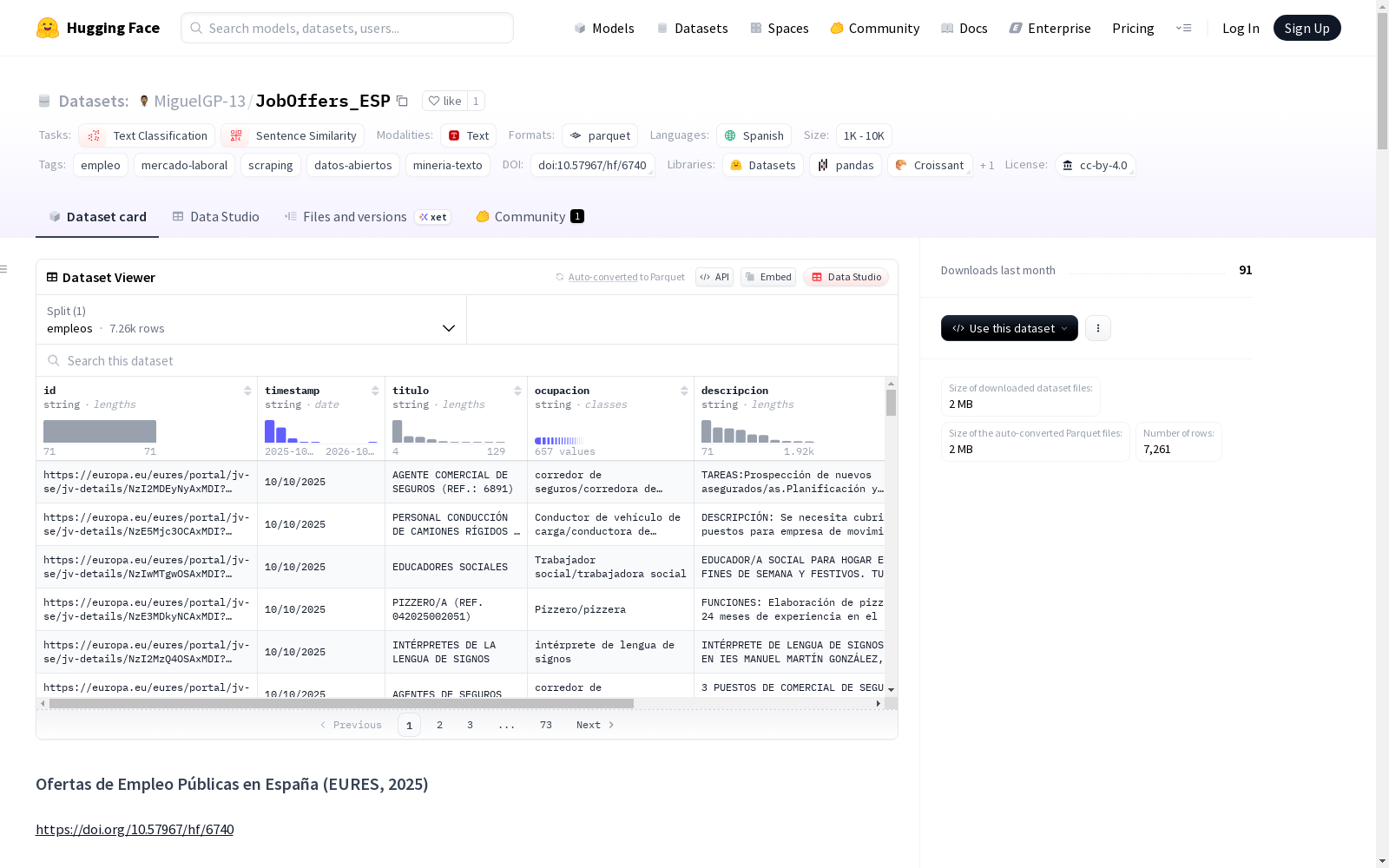
Task: Open the MiguelGP-13 profile link
Action: point(200,101)
